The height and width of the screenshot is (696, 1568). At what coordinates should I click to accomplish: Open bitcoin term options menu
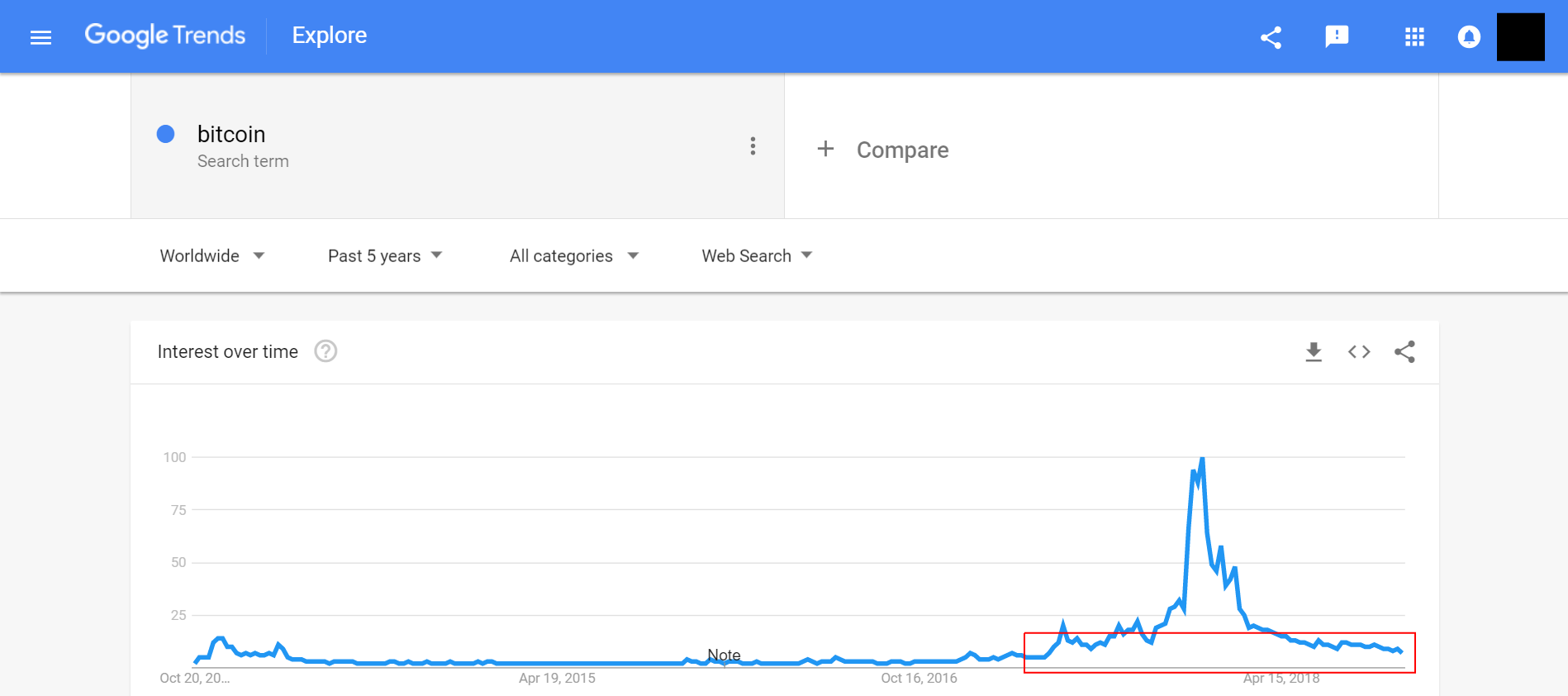tap(753, 146)
